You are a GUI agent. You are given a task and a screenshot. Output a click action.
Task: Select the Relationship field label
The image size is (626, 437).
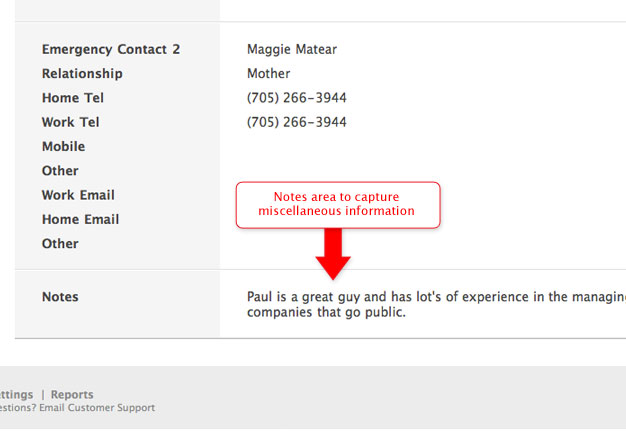pyautogui.click(x=82, y=74)
